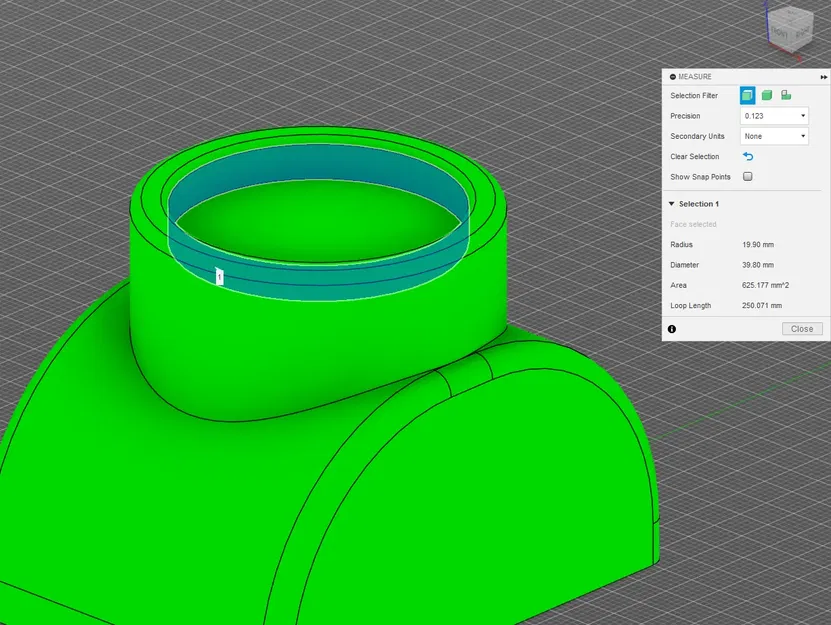Enable the Component selection filter

click(787, 95)
